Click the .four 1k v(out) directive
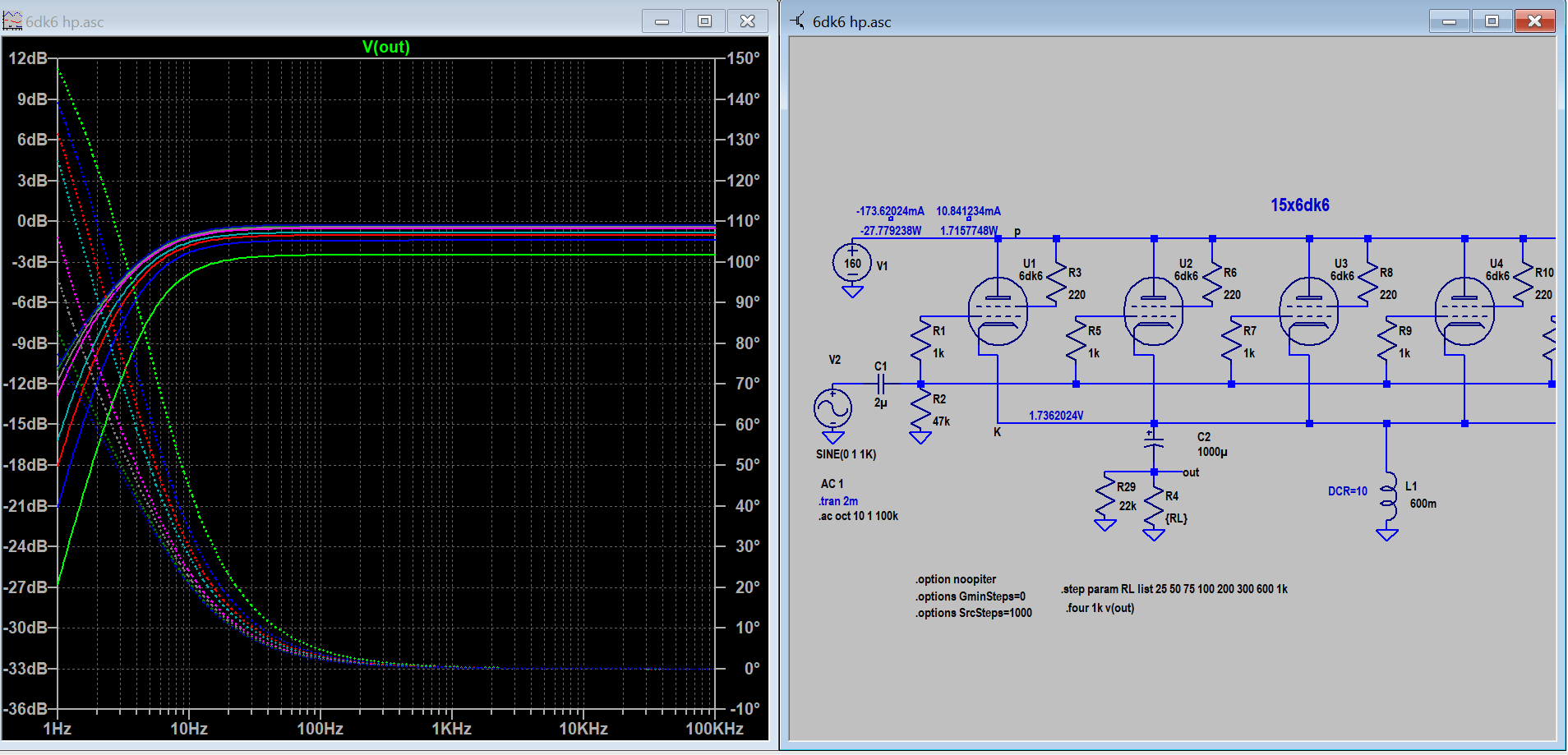1568x755 pixels. (1100, 608)
